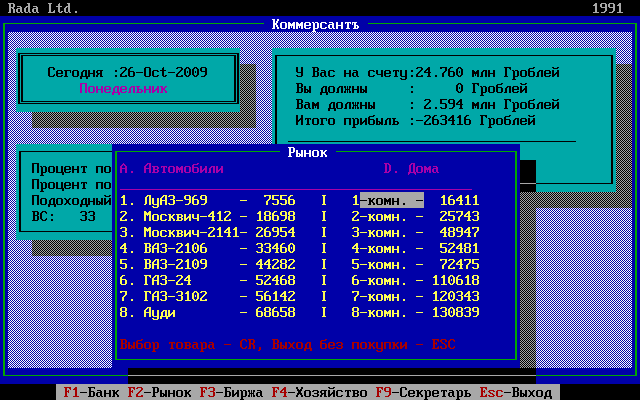640x400 pixels.
Task: Select the Ауди car row
Action: pyautogui.click(x=207, y=312)
